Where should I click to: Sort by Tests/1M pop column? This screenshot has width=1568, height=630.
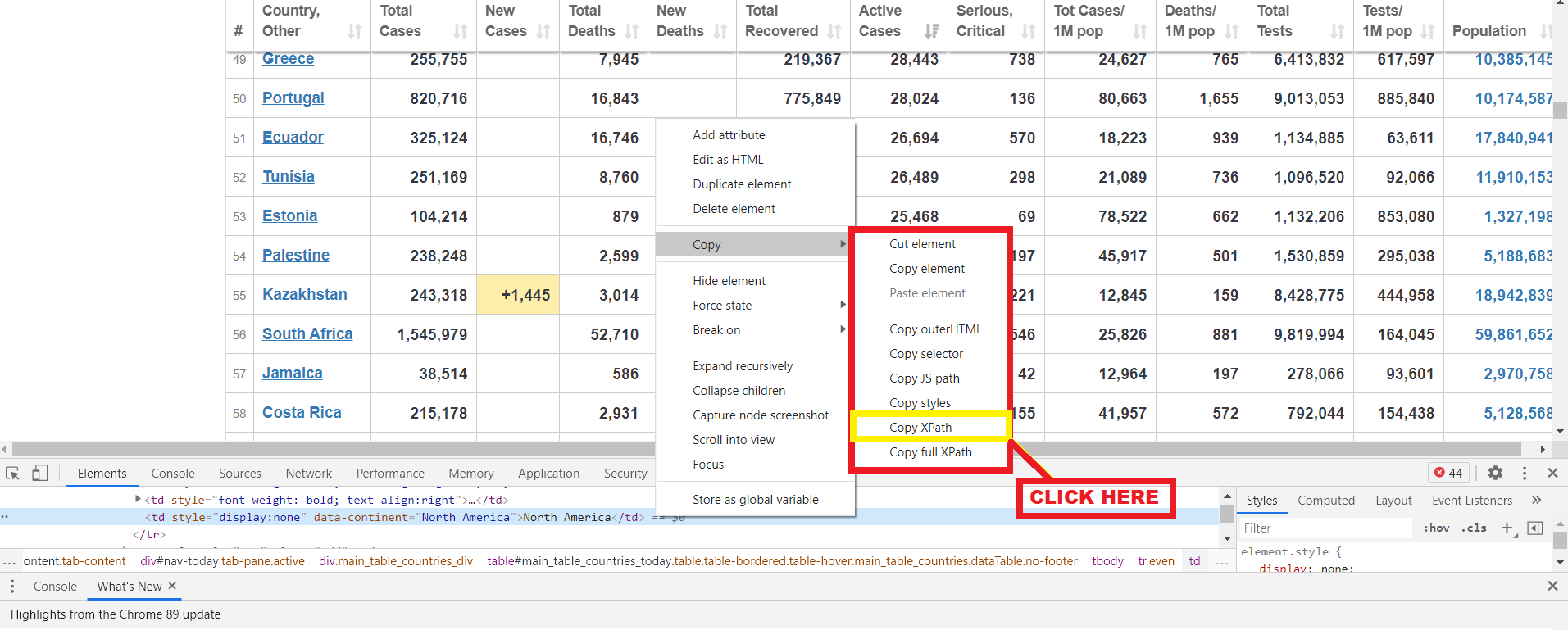[1428, 31]
